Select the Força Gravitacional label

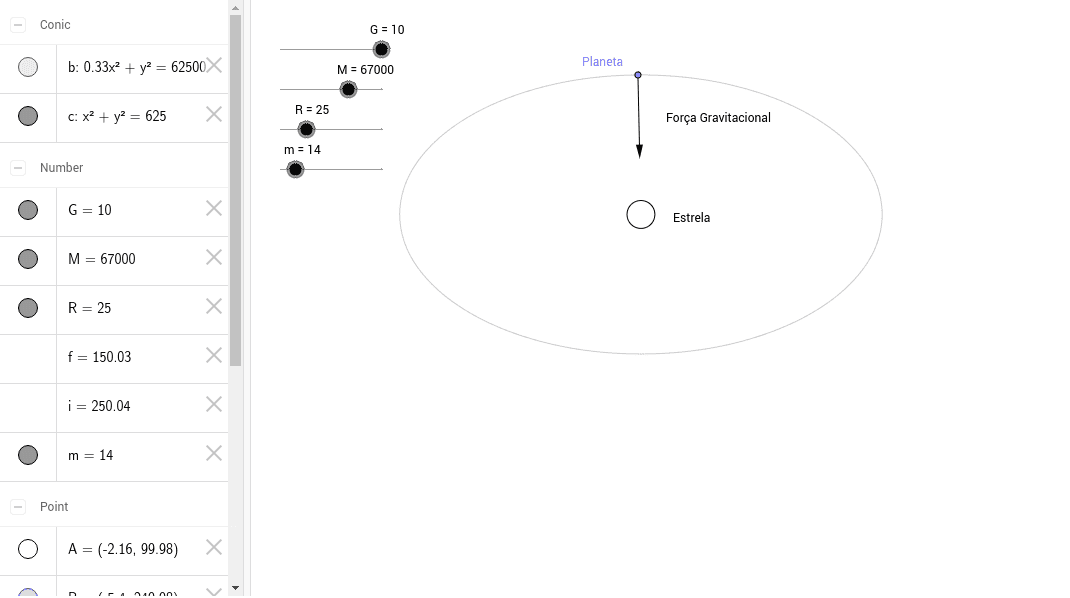coord(718,118)
